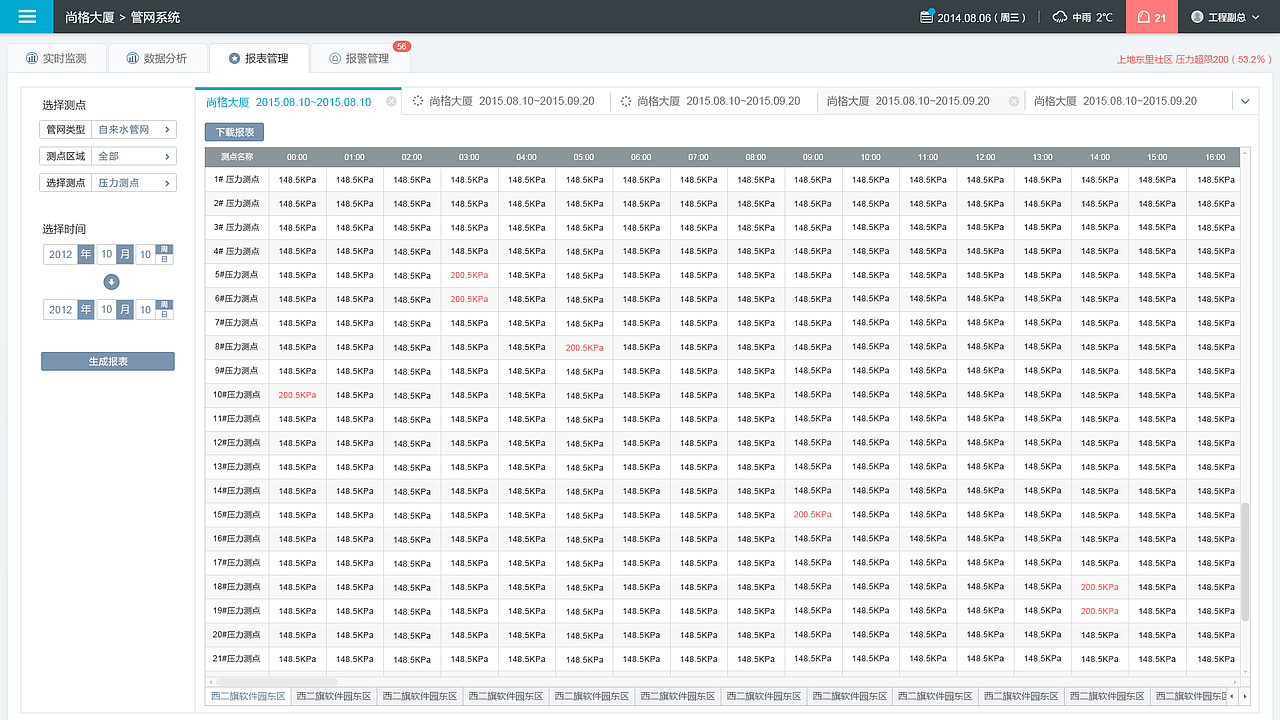Click the red 56 badge on 报警管理

point(402,46)
